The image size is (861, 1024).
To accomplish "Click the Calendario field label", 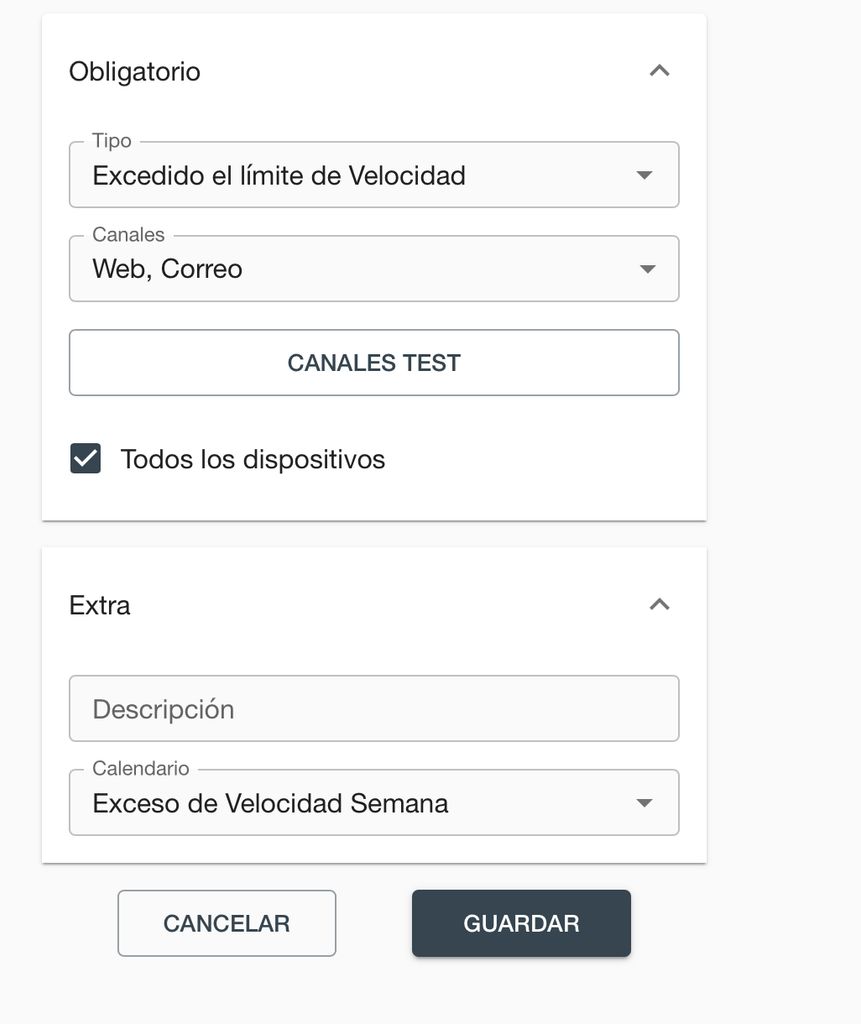I will tap(141, 768).
